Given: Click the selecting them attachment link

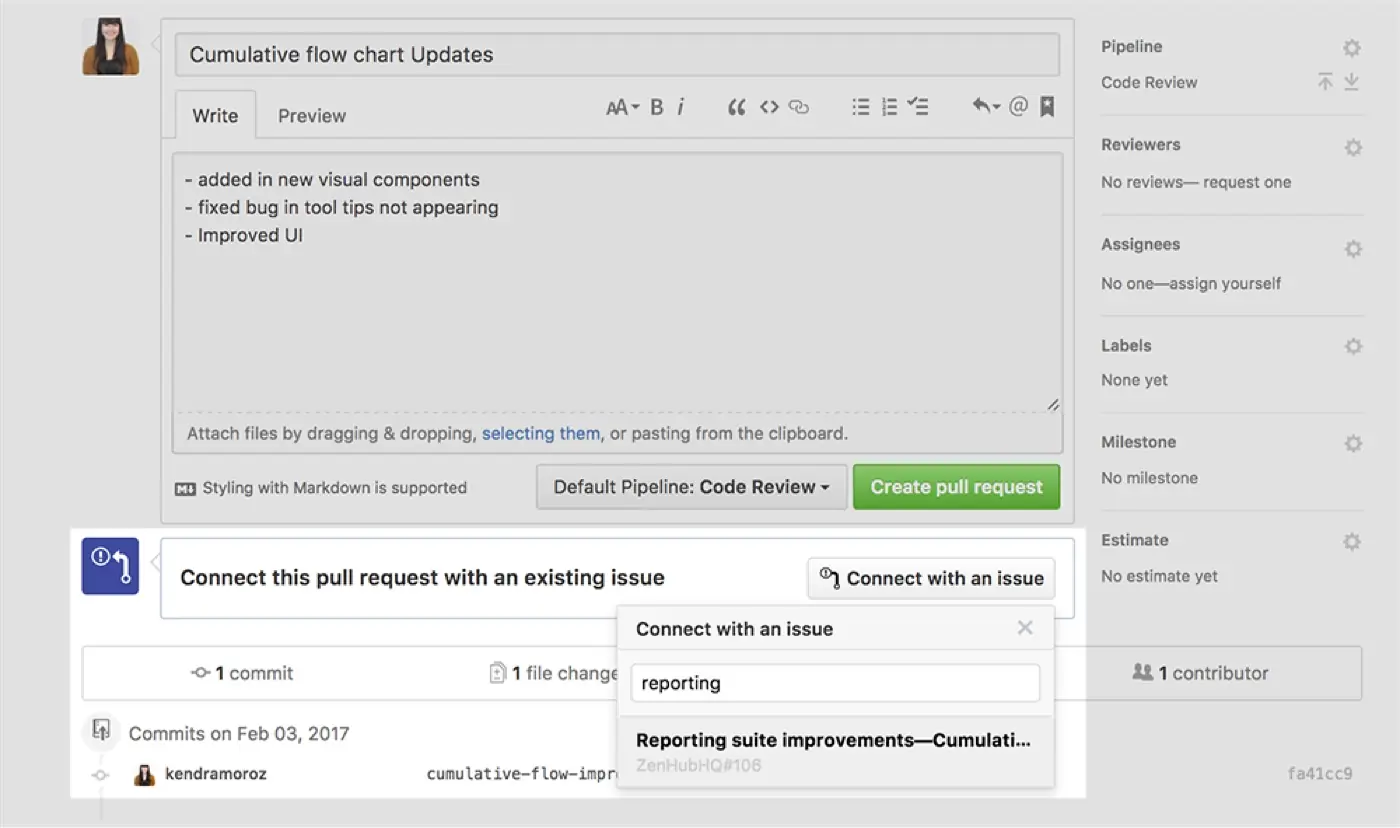Looking at the screenshot, I should tap(541, 434).
